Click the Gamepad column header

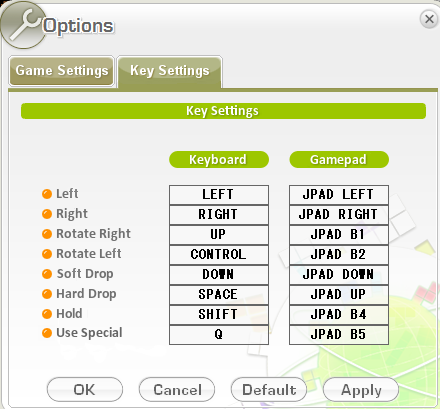[x=339, y=159]
